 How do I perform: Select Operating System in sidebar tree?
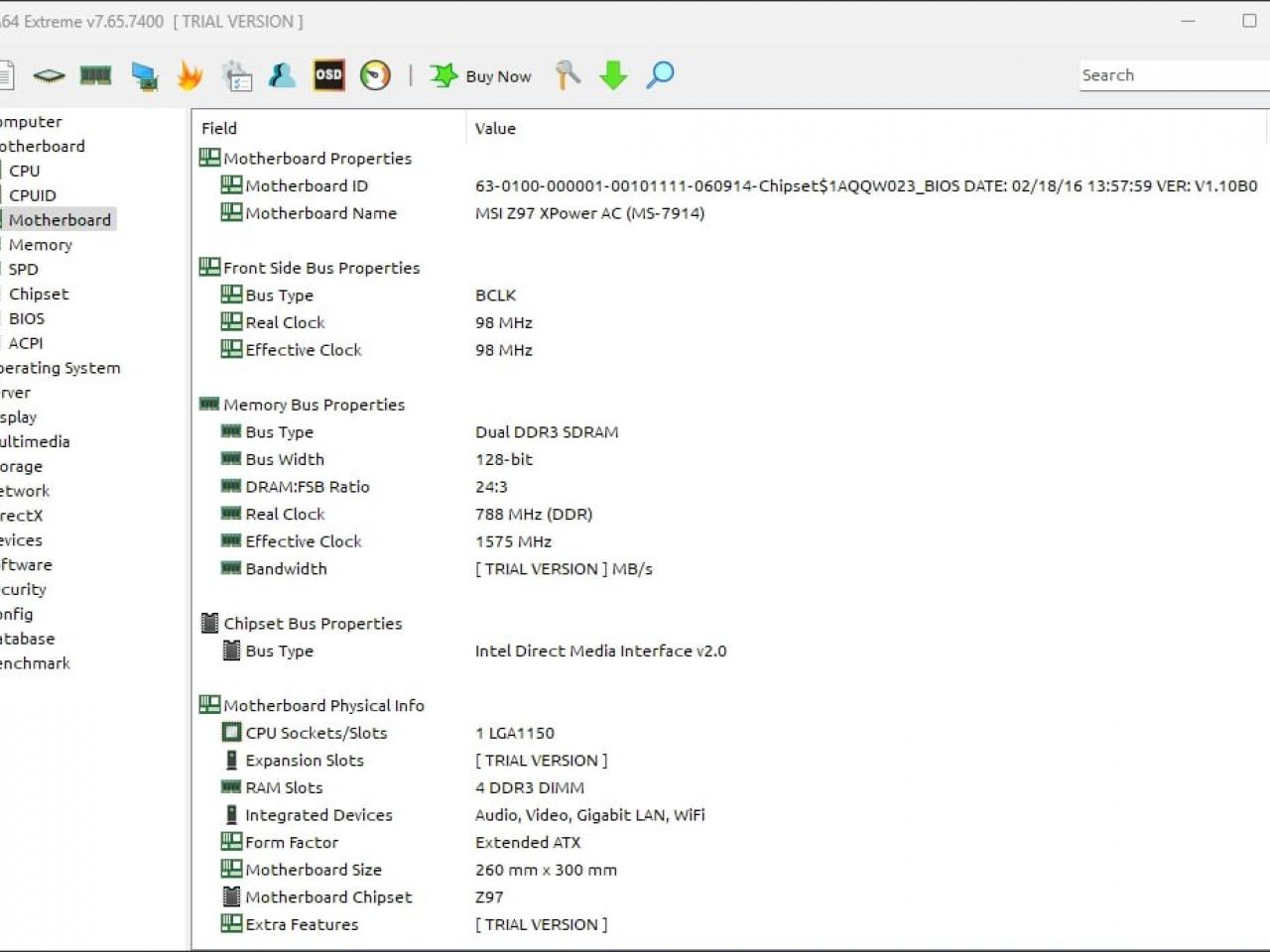click(x=60, y=368)
